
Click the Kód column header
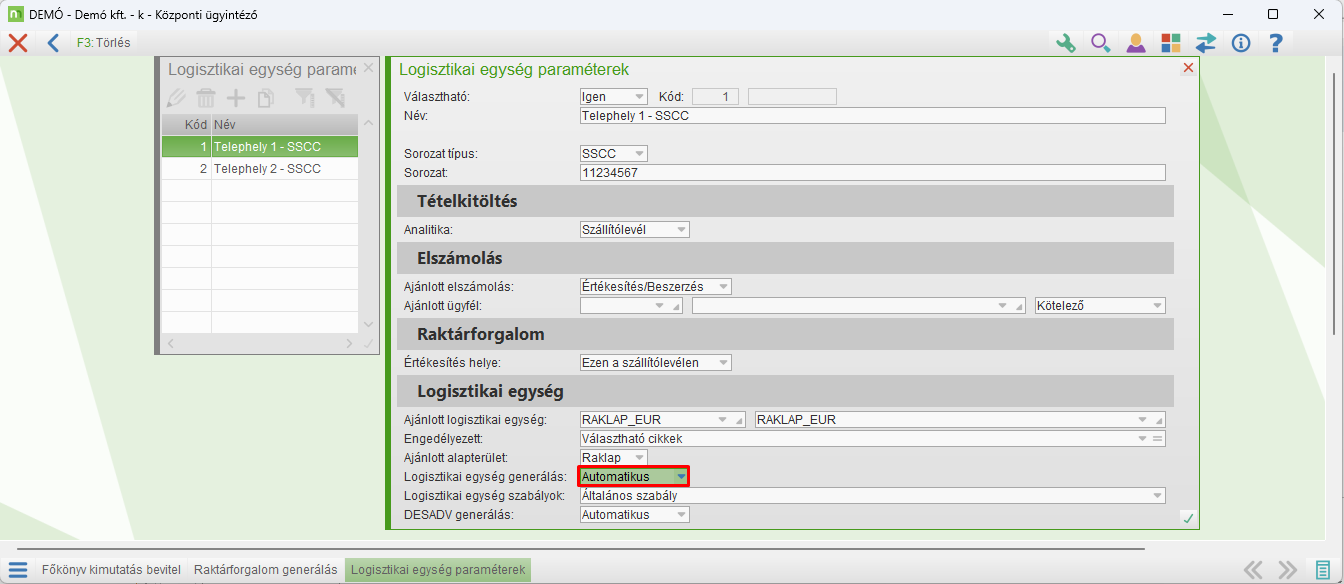187,125
